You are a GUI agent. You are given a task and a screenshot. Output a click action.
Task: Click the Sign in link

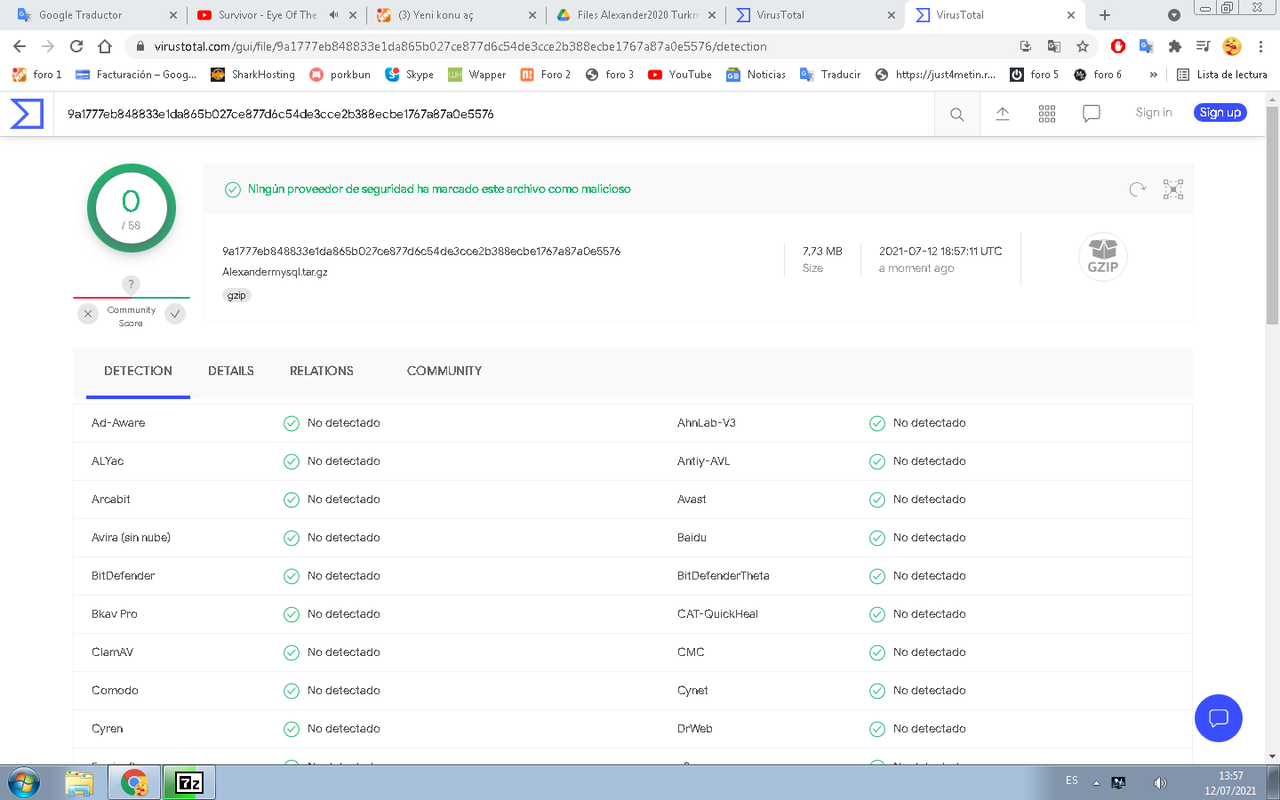1154,113
